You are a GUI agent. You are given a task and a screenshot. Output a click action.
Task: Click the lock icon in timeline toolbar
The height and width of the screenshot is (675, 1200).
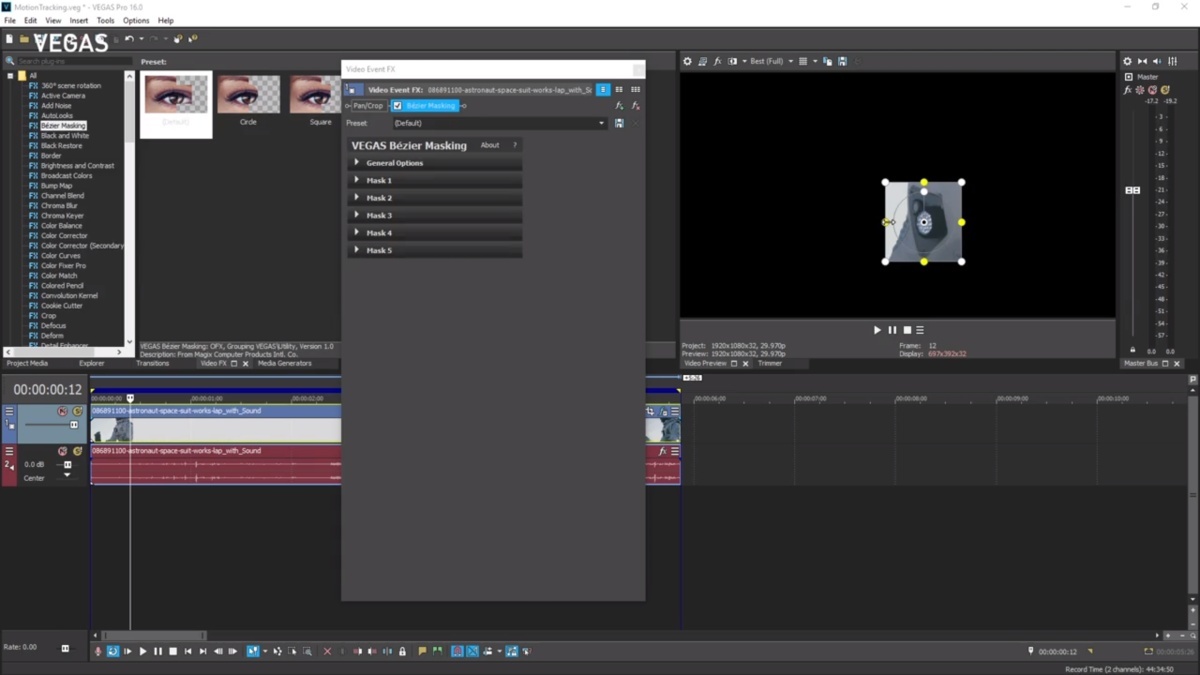pyautogui.click(x=402, y=651)
